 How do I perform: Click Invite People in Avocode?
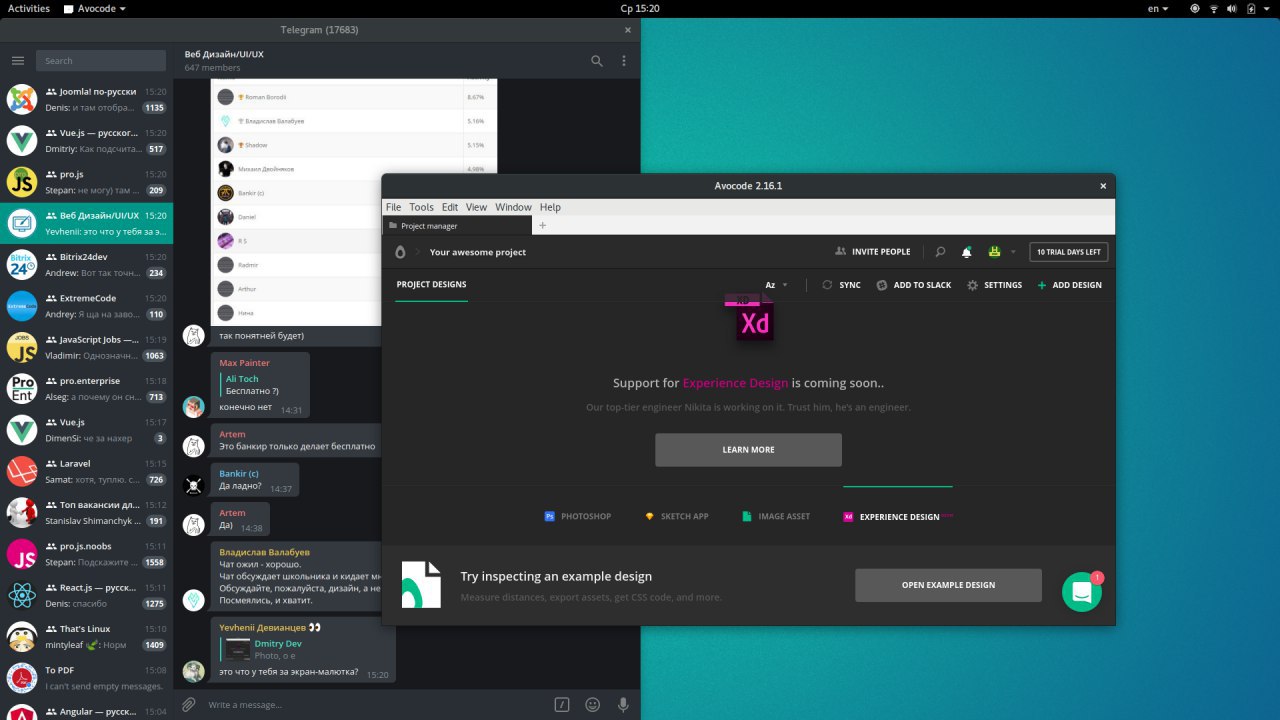click(x=873, y=252)
